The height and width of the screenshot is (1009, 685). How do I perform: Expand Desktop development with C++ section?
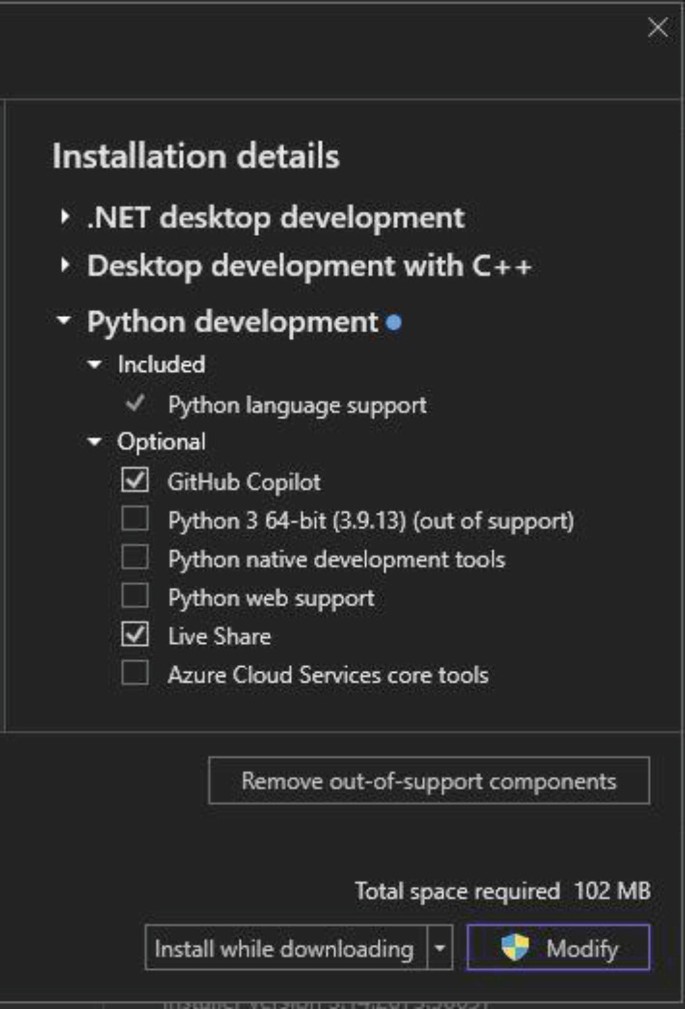click(x=65, y=266)
